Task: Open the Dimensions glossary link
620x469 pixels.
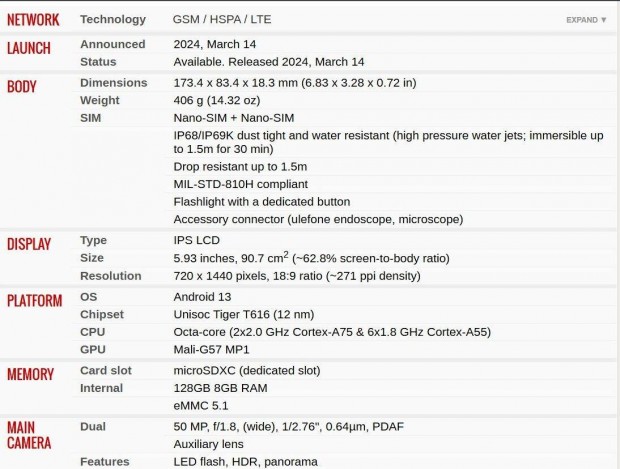Action: point(113,83)
